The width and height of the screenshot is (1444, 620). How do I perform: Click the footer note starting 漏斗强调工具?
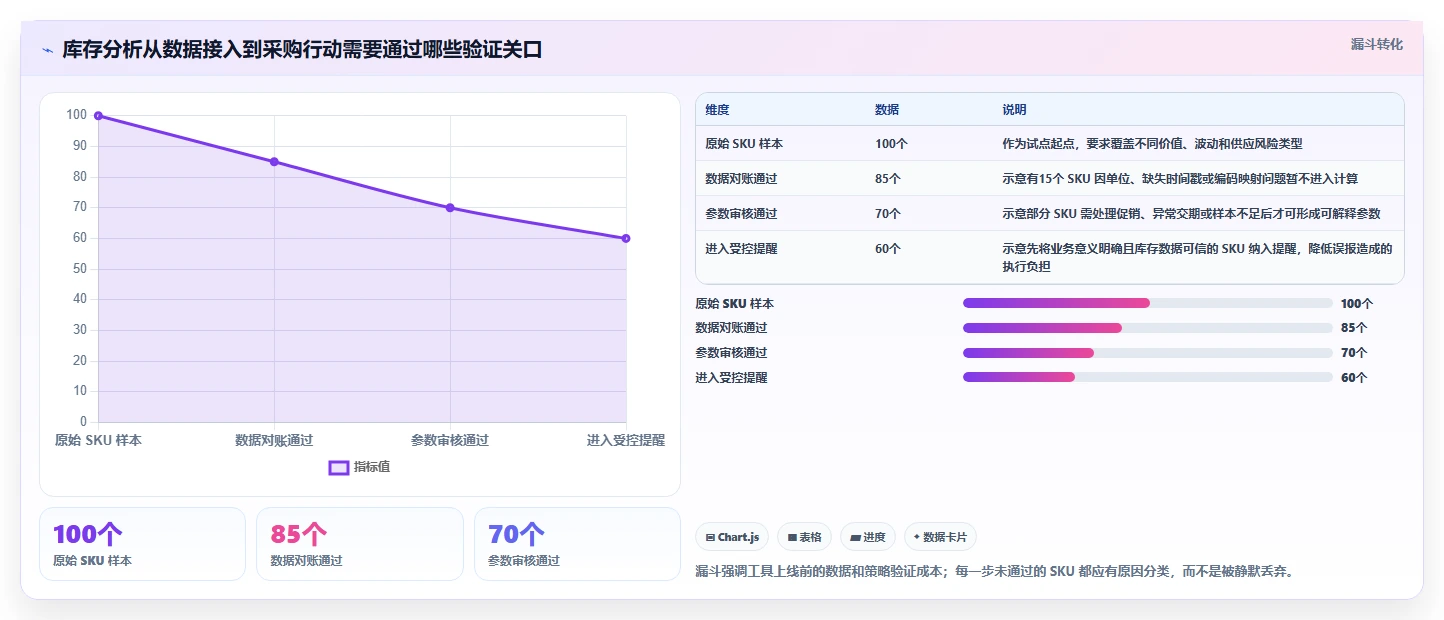pos(995,572)
